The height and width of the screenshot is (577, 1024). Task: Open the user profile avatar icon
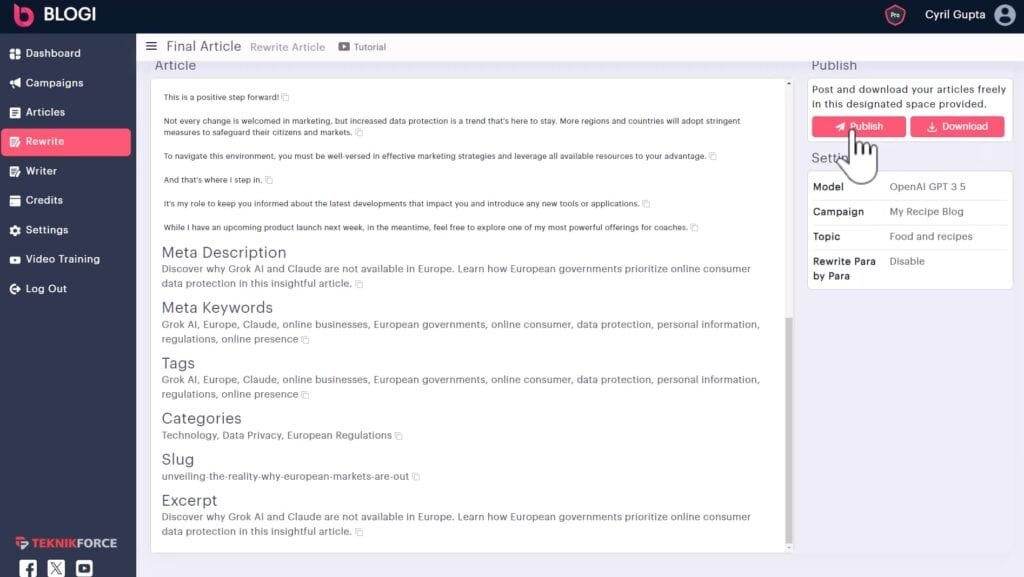point(1005,15)
